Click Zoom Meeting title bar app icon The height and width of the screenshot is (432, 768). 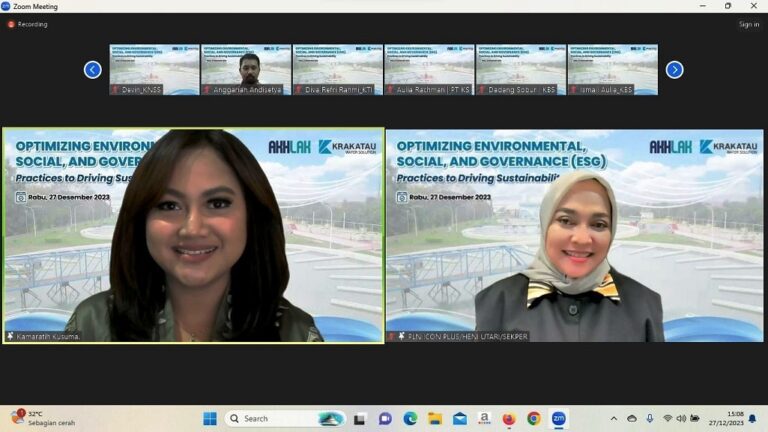pyautogui.click(x=5, y=6)
